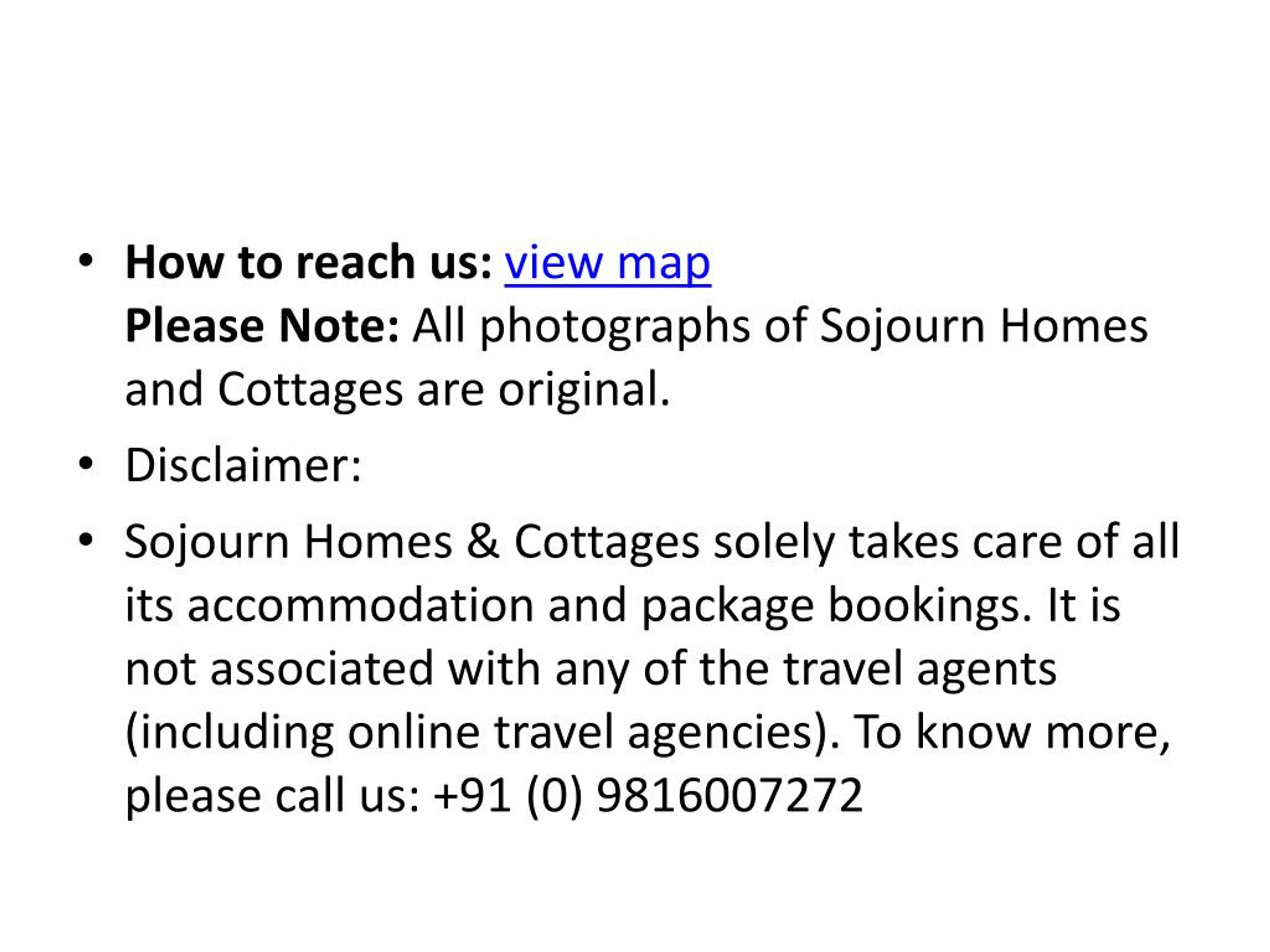Click the words 'It is' ending the bookings line
This screenshot has height=952, width=1270.
1083,605
